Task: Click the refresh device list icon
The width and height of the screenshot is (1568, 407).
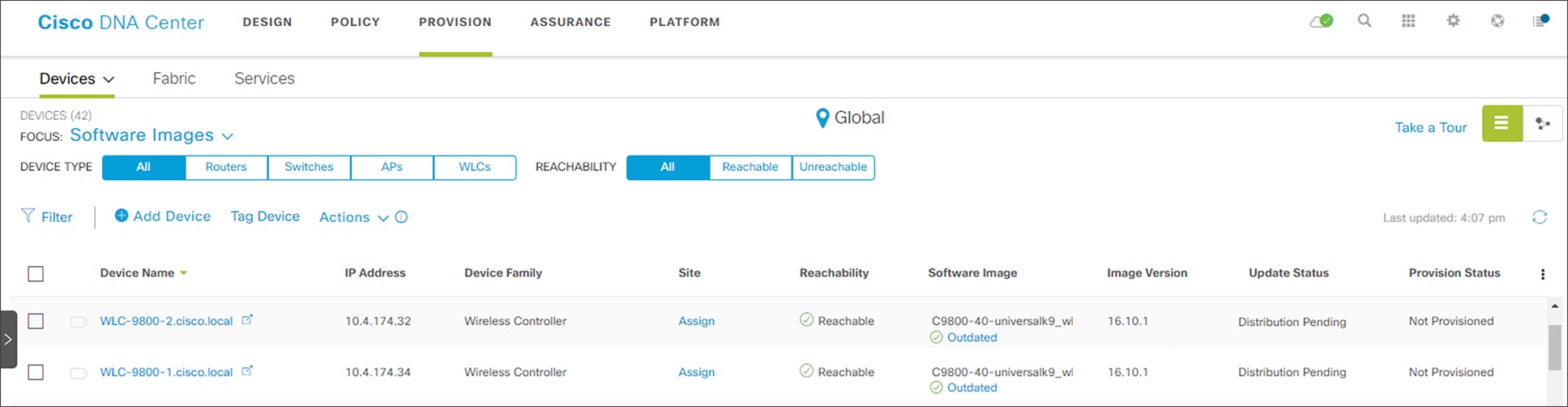Action: pos(1540,216)
